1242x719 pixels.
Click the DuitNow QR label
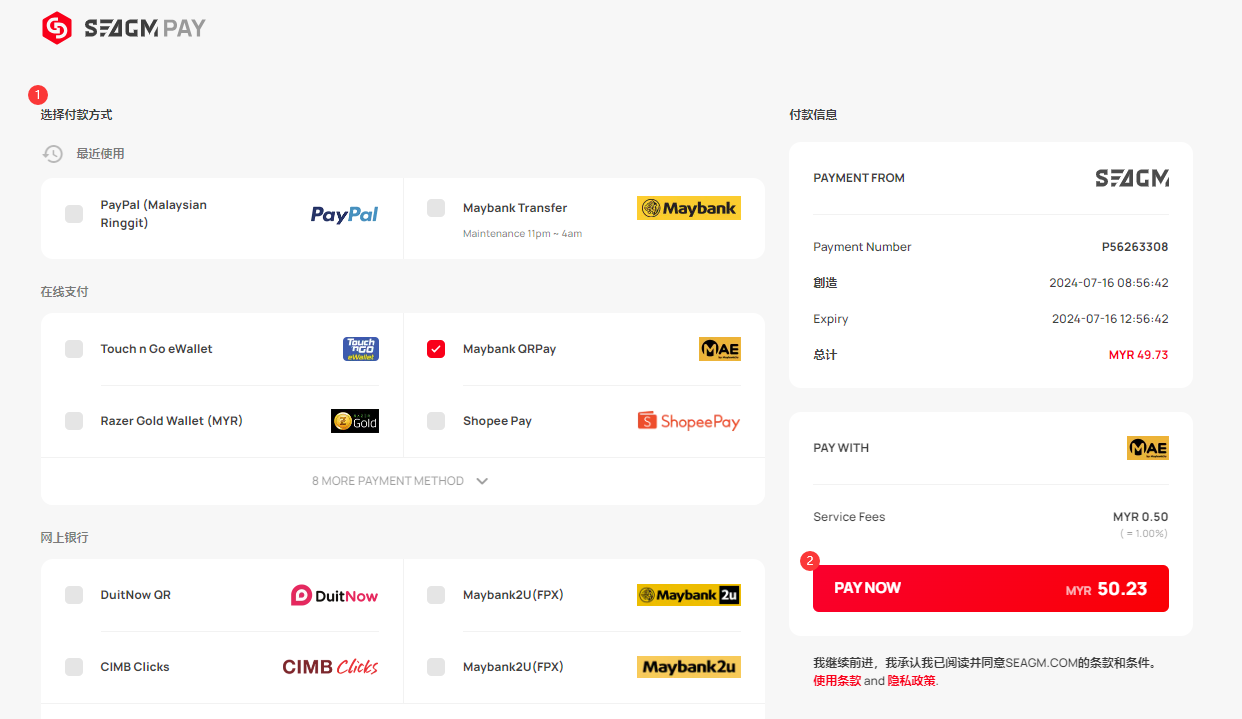(x=136, y=595)
